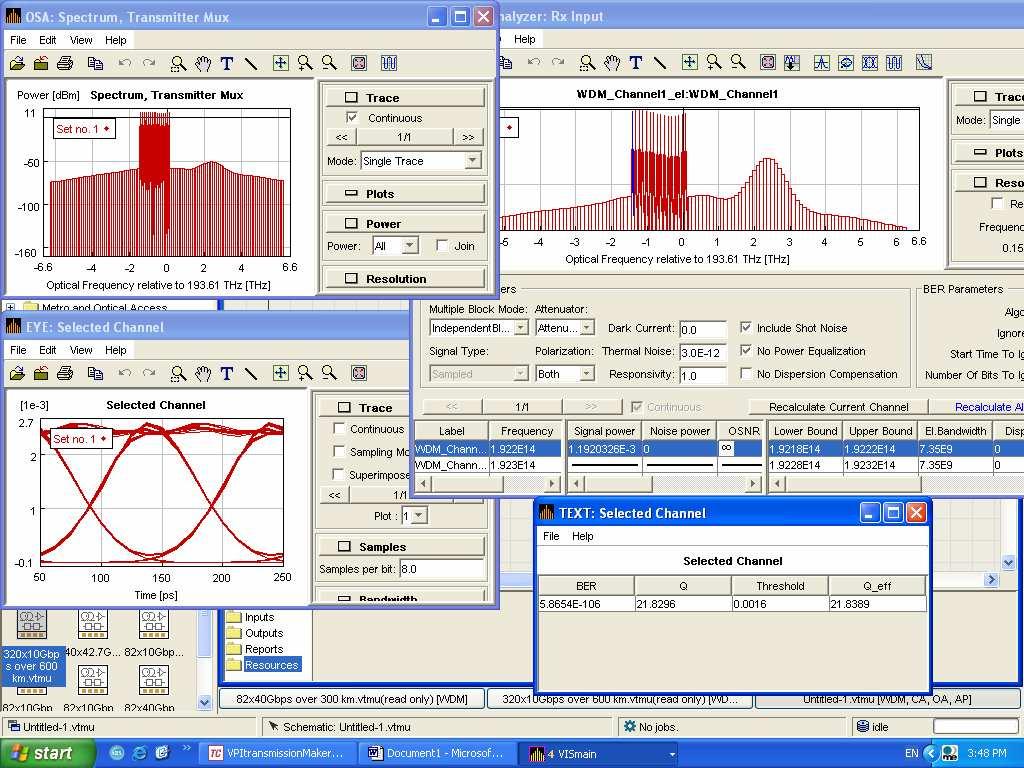
Task: Click Thermal Noise input field
Action: click(703, 353)
